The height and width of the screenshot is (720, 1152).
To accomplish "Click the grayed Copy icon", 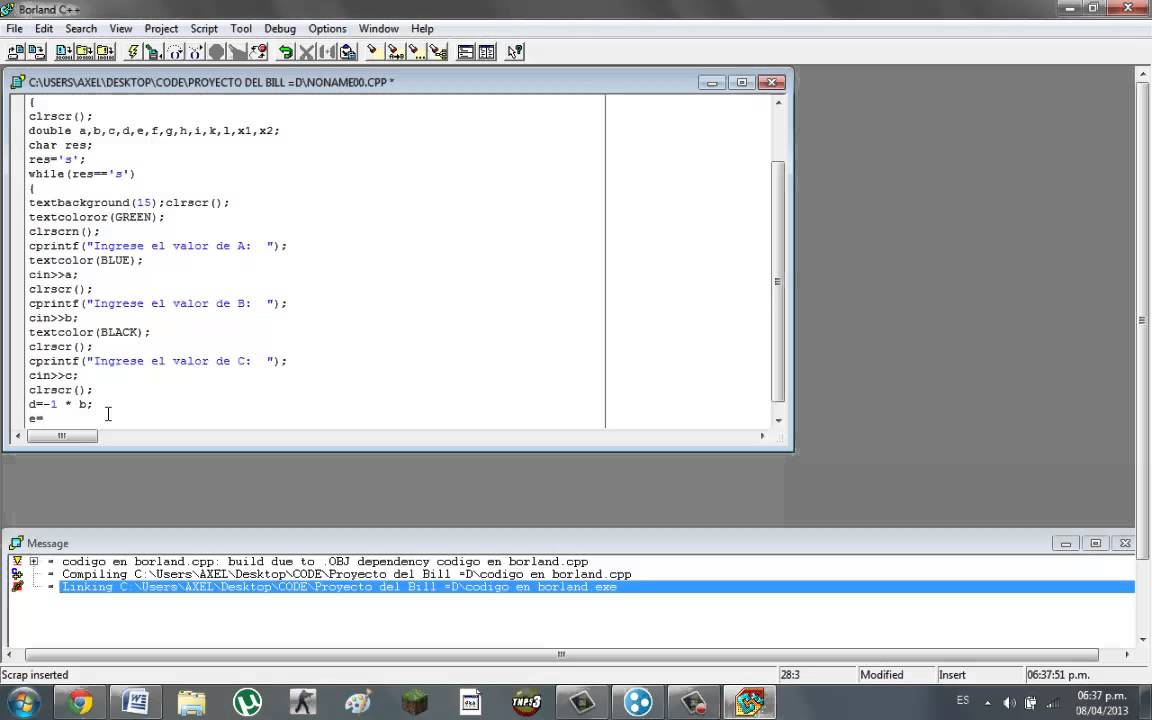I will click(327, 51).
